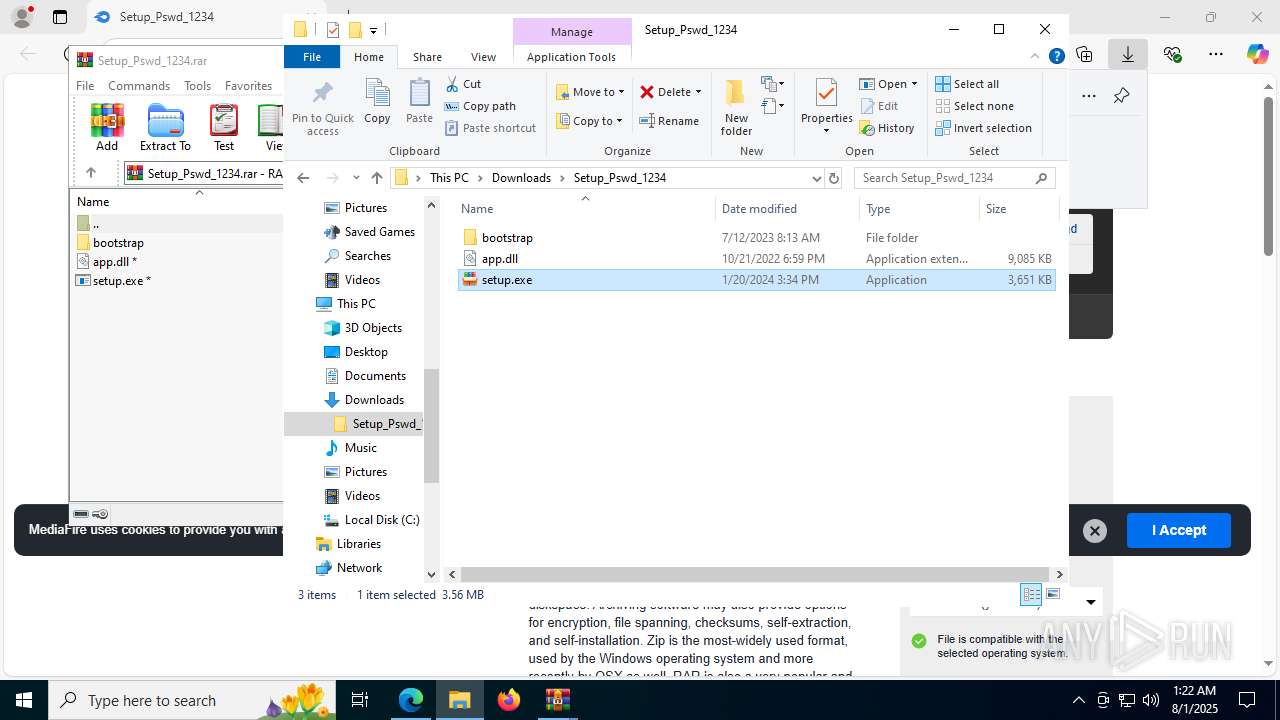Sort by Date modified column

coord(787,209)
